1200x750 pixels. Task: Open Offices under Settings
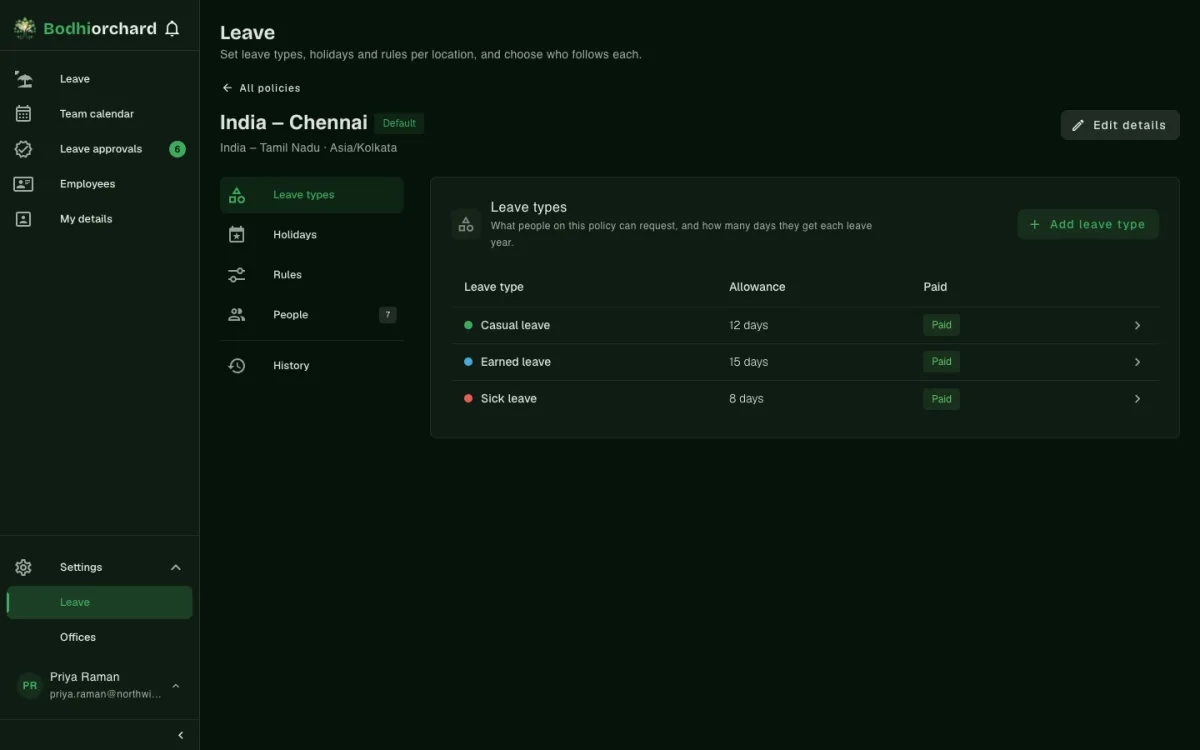pos(100,637)
